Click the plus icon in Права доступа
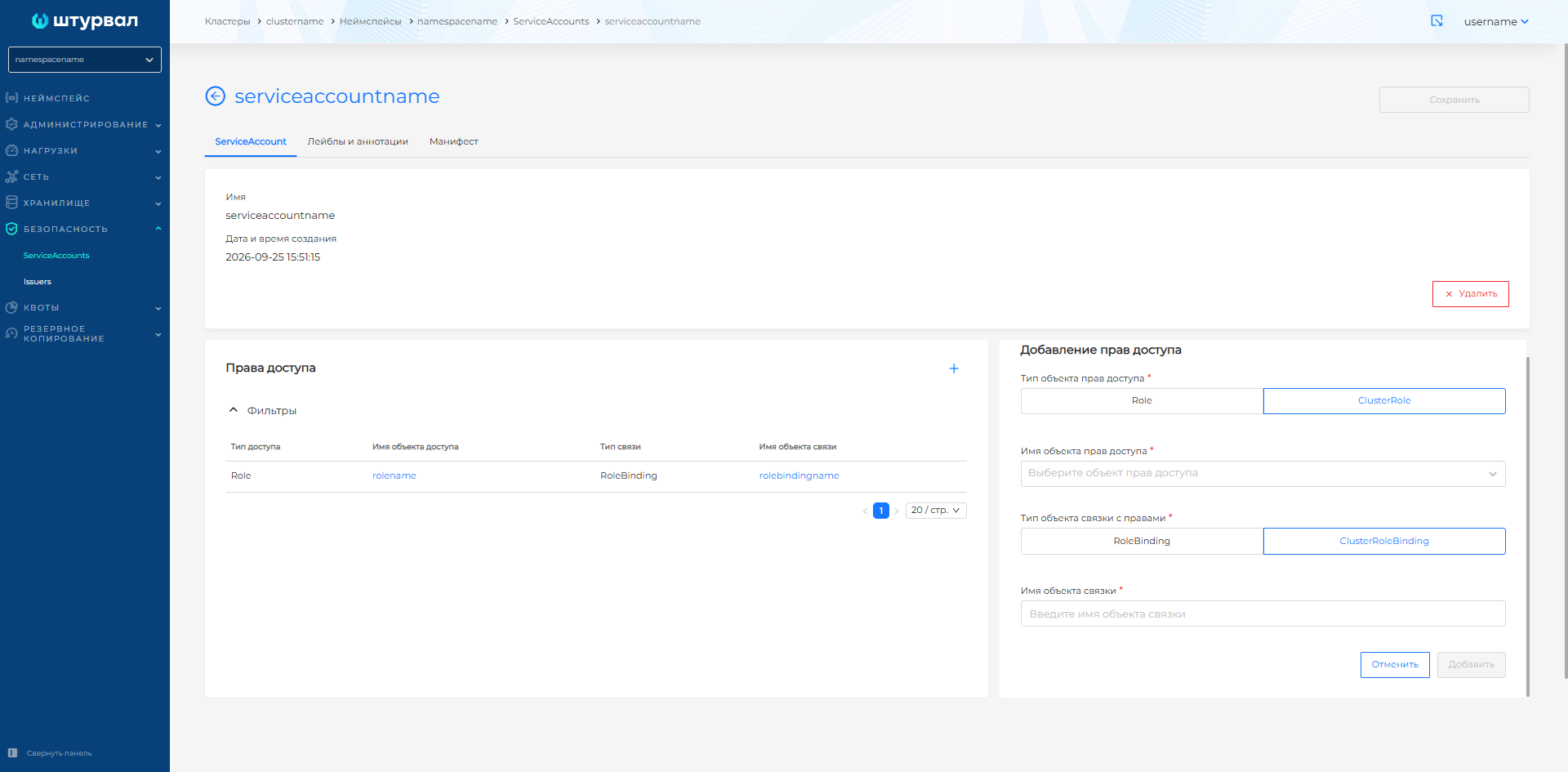 [x=954, y=368]
